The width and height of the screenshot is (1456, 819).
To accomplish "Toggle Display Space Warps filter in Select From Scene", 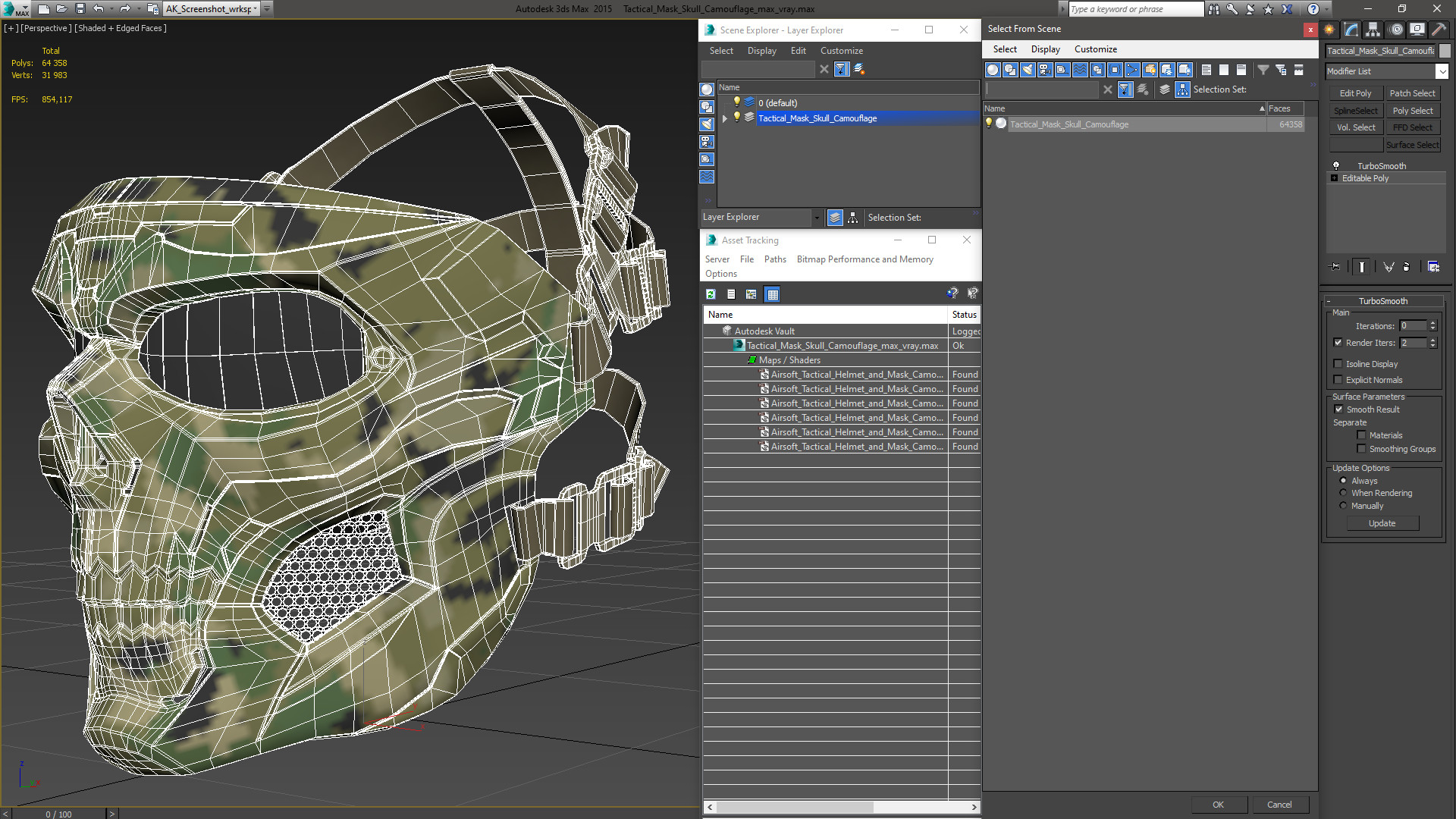I will tap(1080, 70).
